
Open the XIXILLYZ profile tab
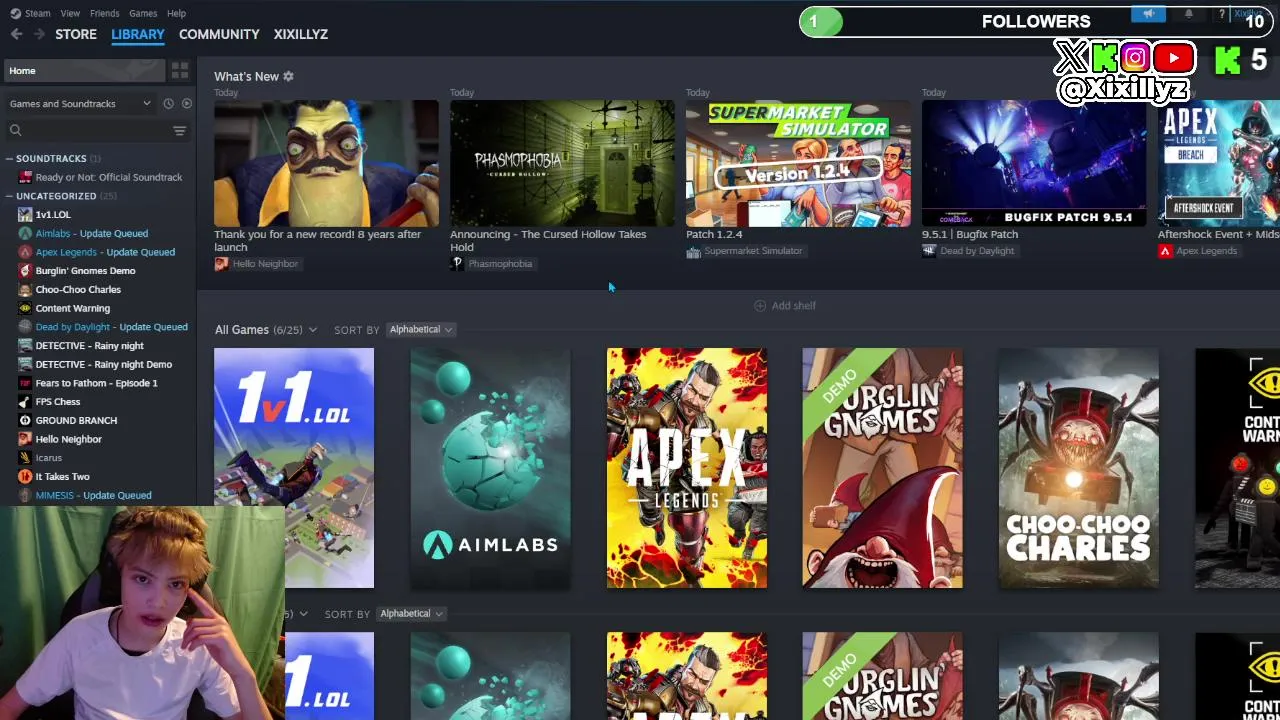pos(301,34)
